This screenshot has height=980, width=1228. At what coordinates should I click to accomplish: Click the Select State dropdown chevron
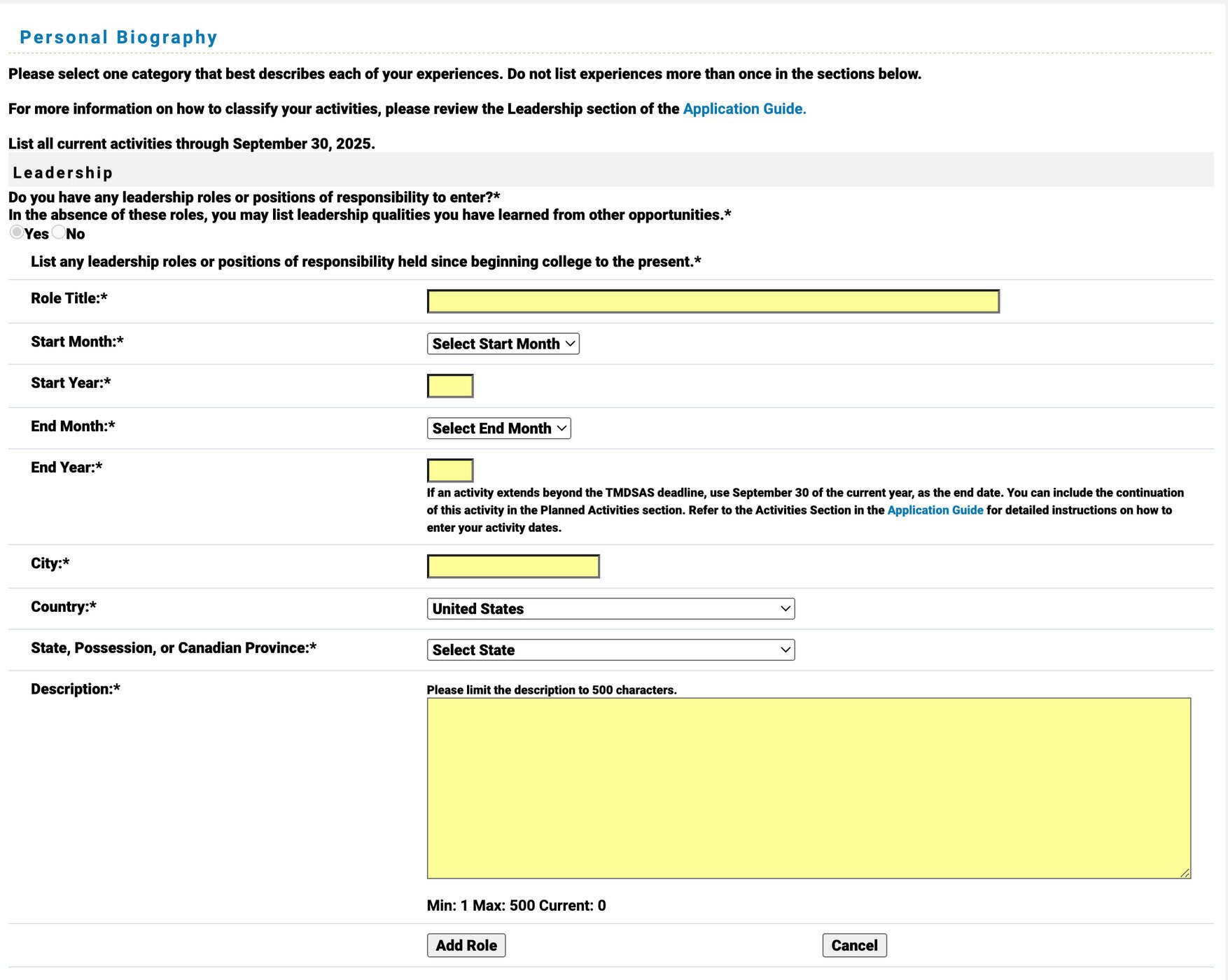pos(786,650)
